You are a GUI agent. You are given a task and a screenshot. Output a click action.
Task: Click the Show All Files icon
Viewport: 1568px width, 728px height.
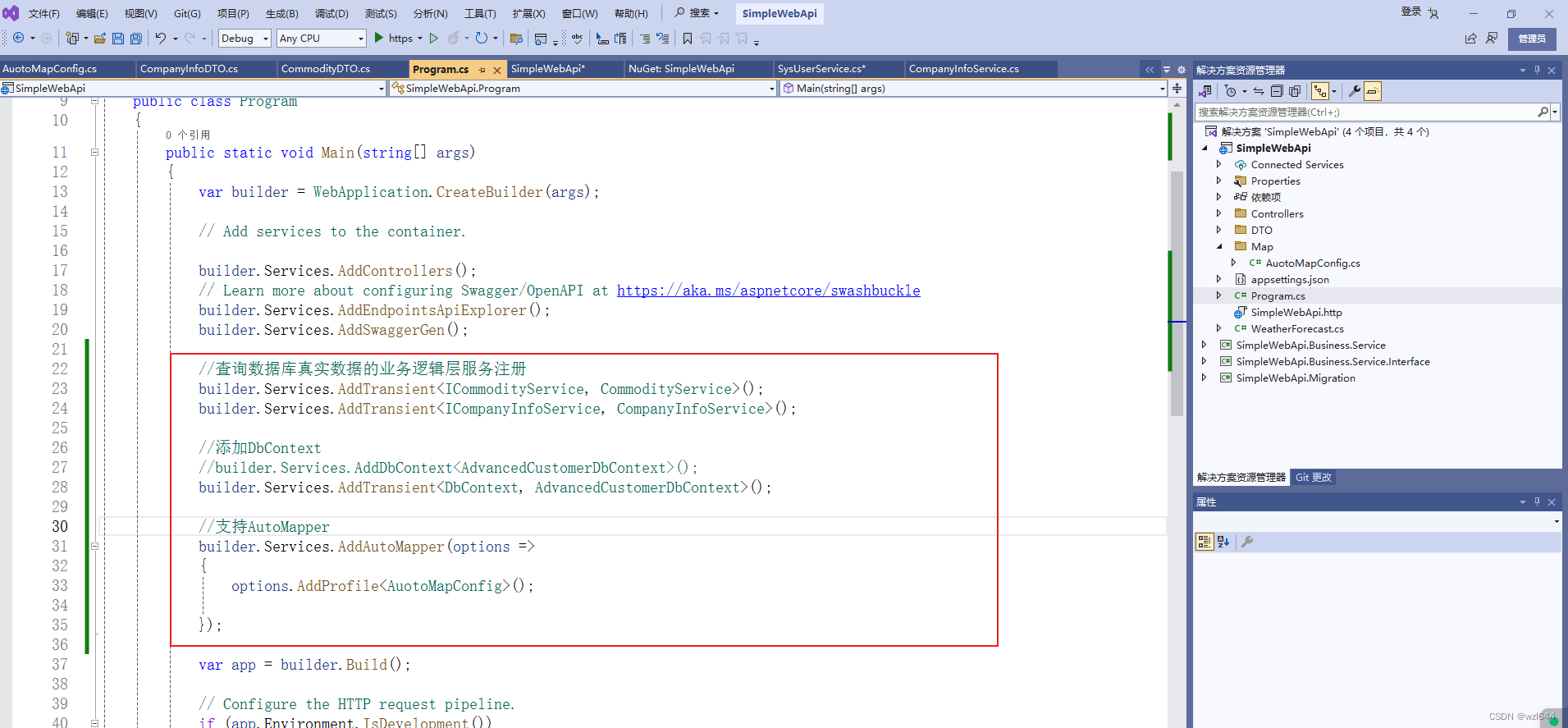[1295, 91]
